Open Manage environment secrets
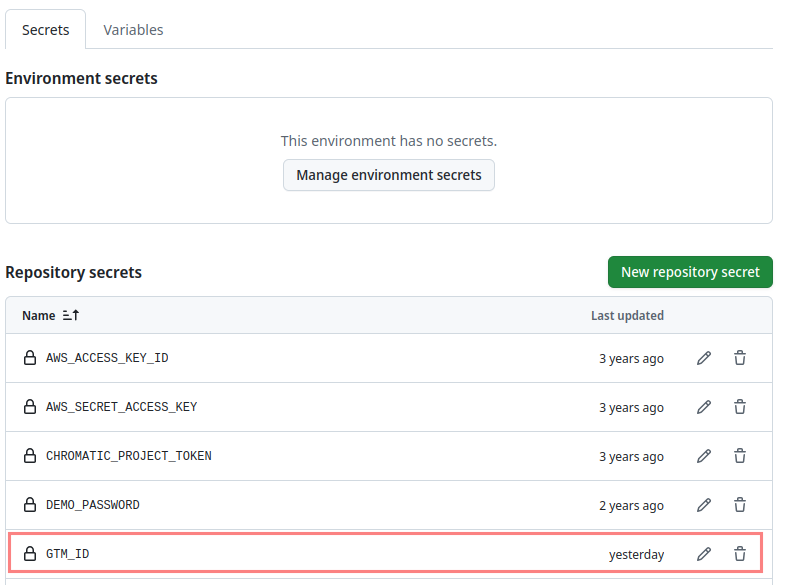This screenshot has height=585, width=810. (389, 175)
